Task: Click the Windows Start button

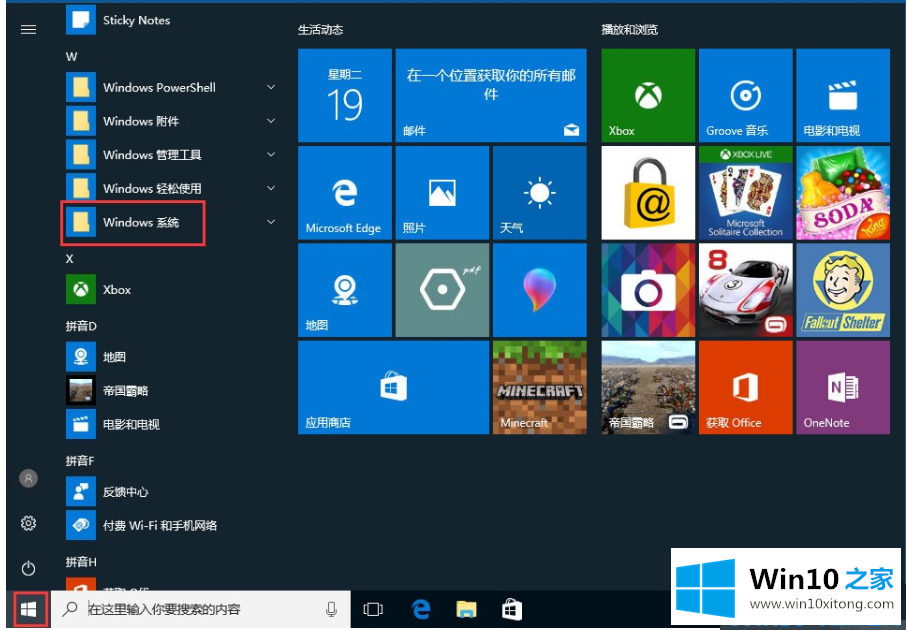Action: point(28,609)
